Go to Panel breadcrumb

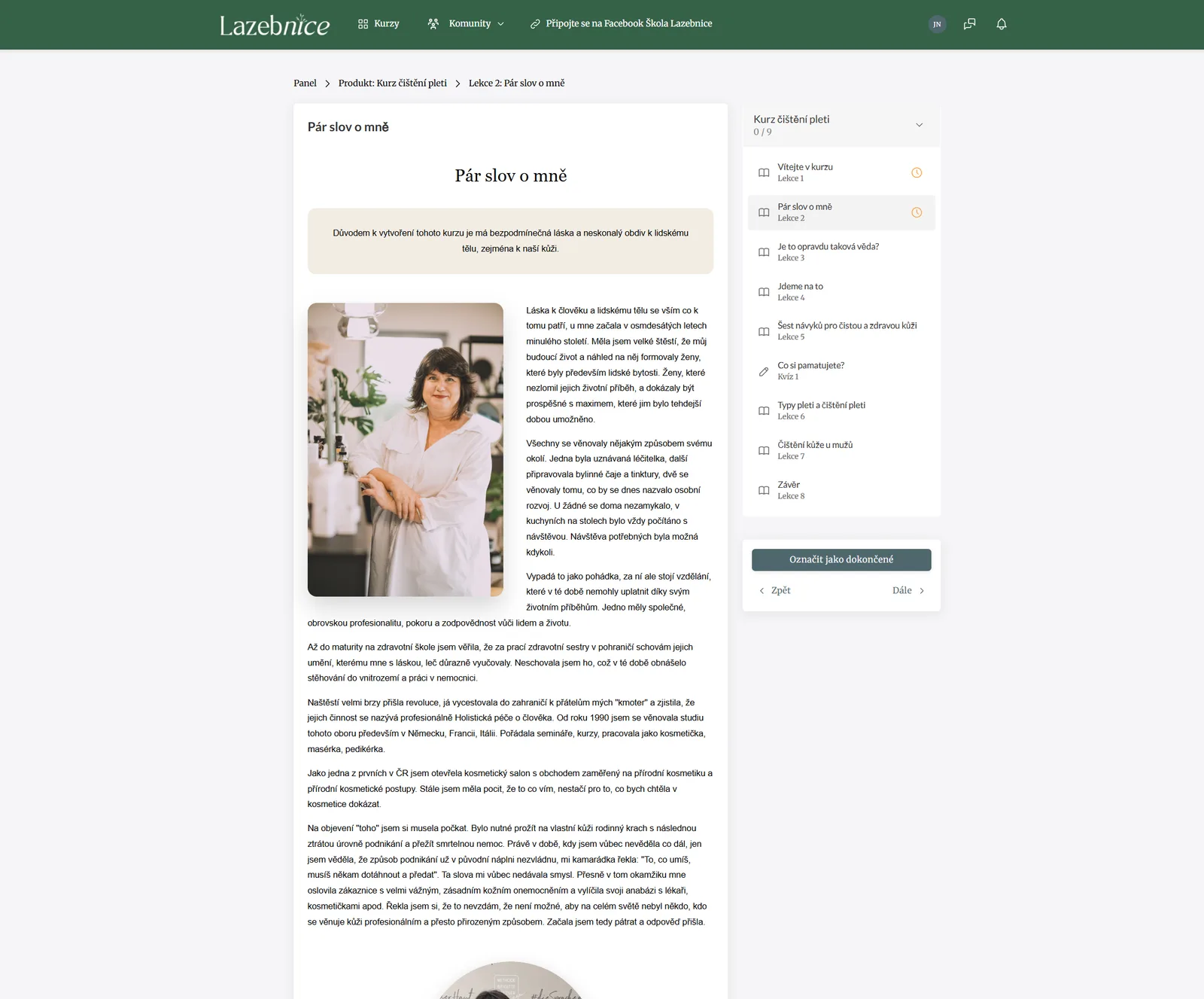pyautogui.click(x=305, y=84)
